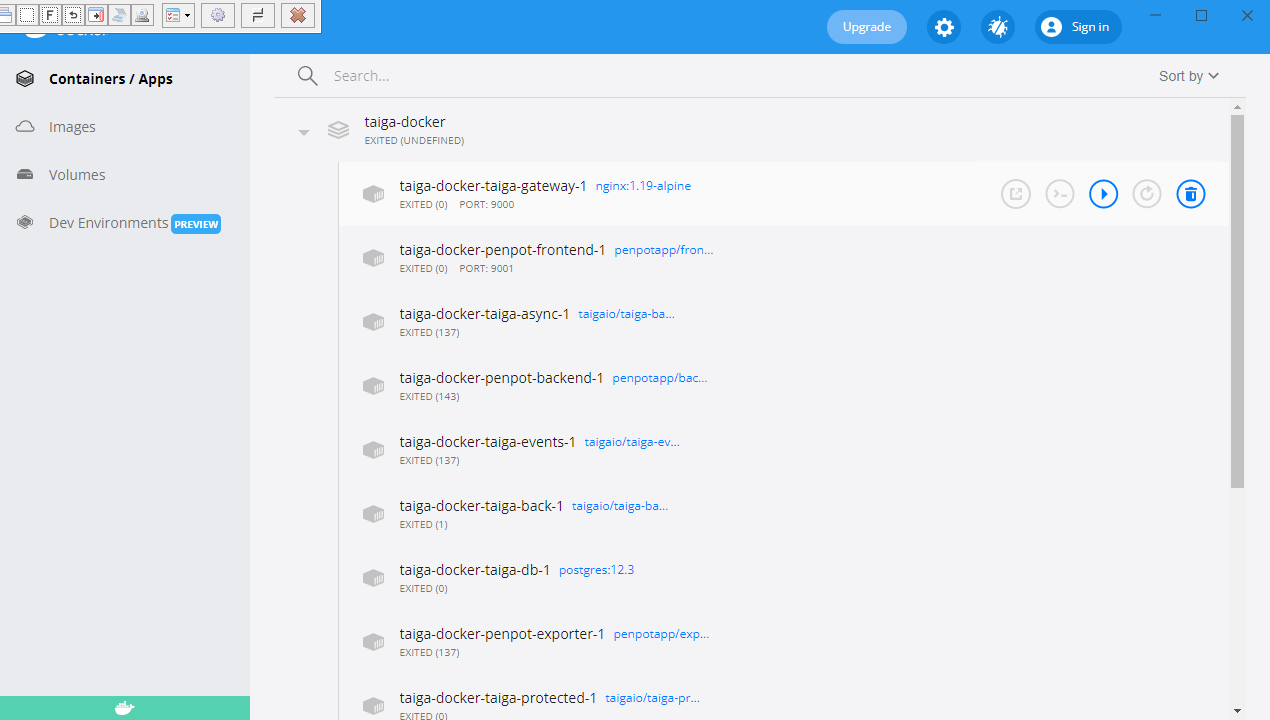Click container icon of taiga-events-1
This screenshot has height=720, width=1270.
[373, 450]
